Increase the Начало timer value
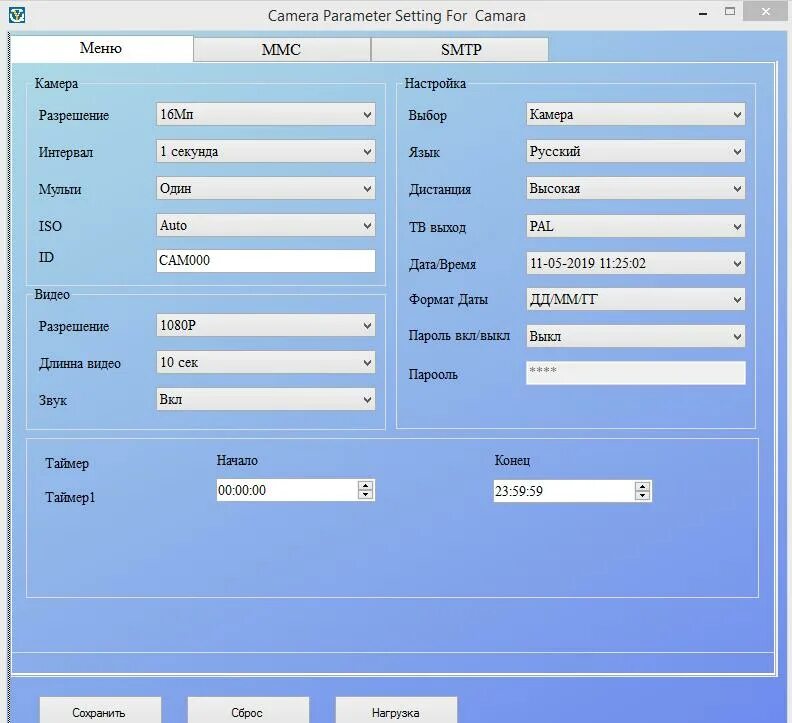The width and height of the screenshot is (792, 723). [x=365, y=486]
